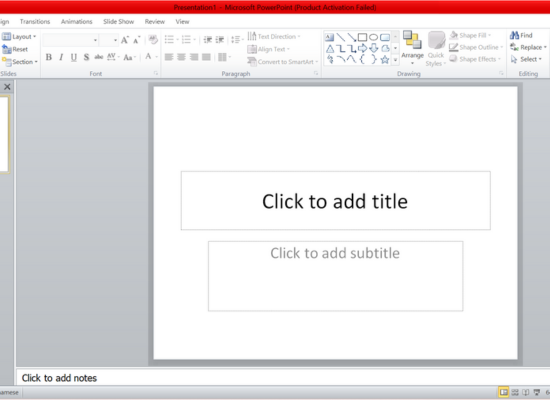Open the Font Color picker

[151, 56]
